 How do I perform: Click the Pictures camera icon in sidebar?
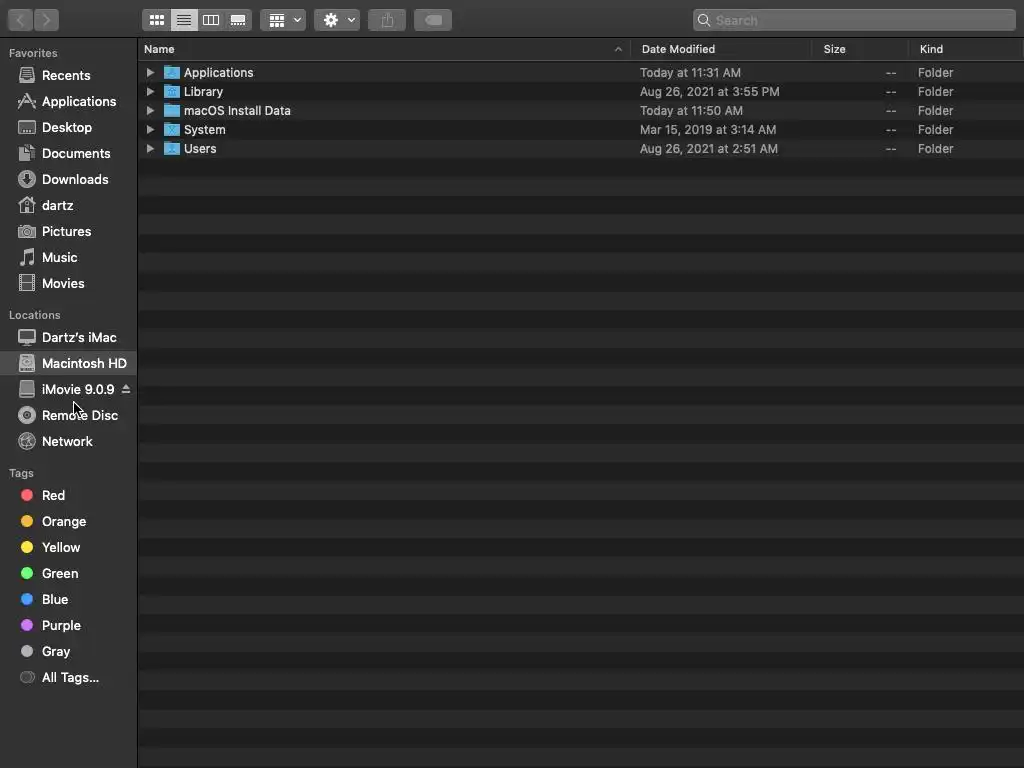pos(27,231)
